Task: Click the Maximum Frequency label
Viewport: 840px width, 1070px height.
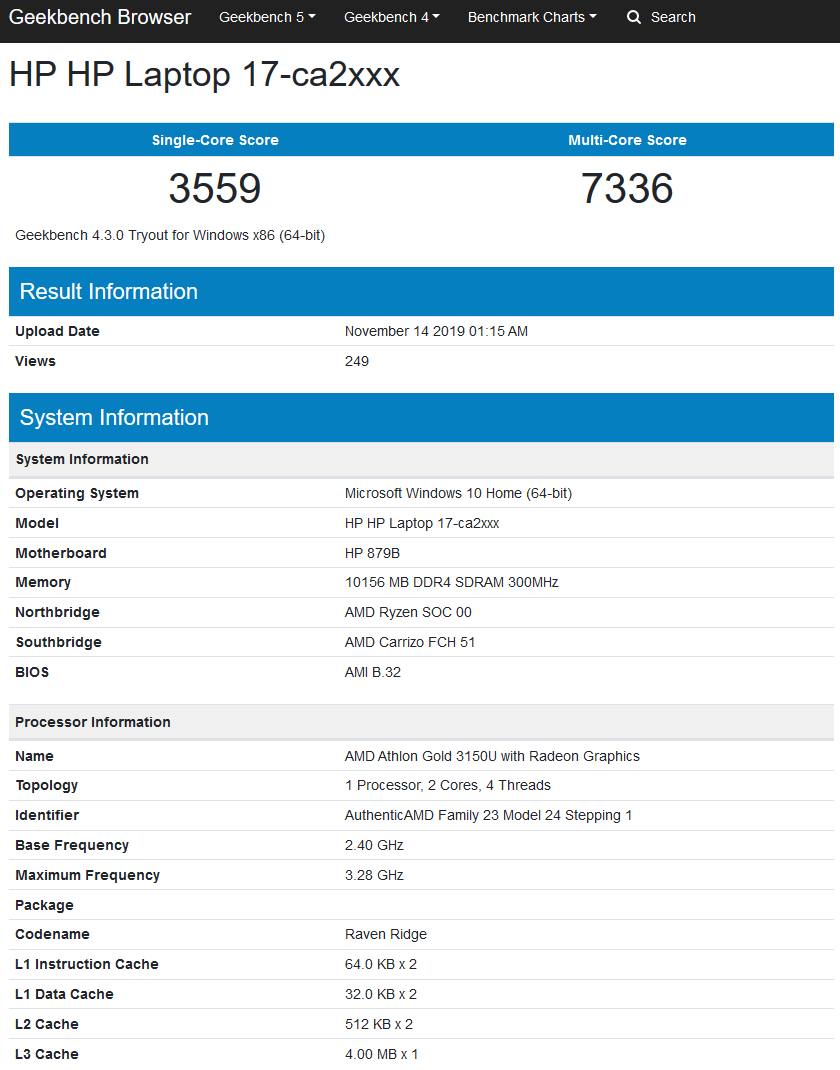Action: (87, 876)
